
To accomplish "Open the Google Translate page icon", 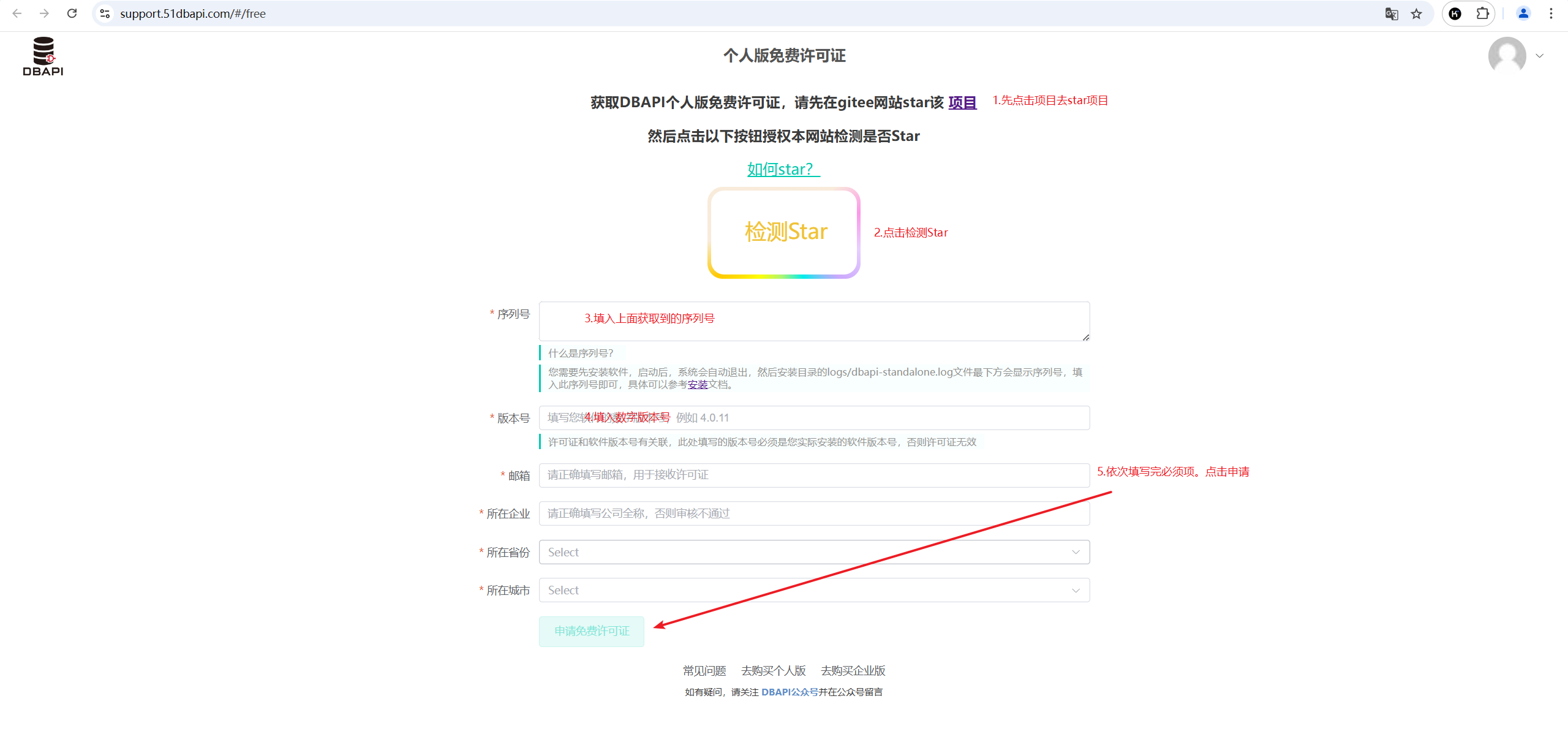I will pyautogui.click(x=1392, y=13).
